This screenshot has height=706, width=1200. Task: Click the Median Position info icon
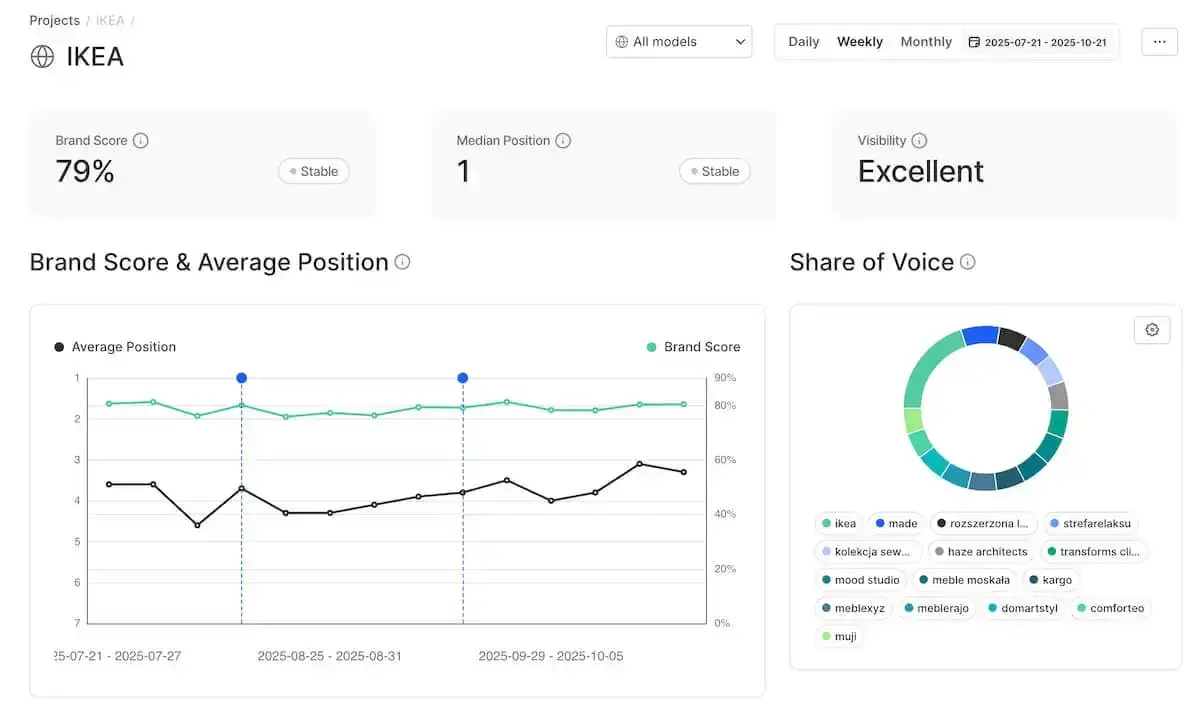point(563,141)
